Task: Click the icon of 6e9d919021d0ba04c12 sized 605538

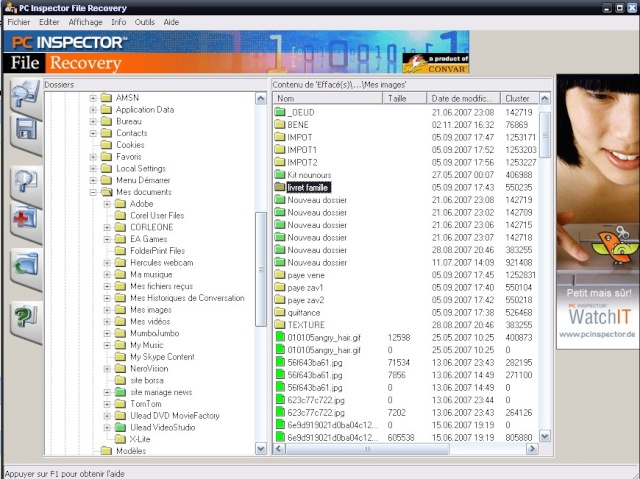Action: (280, 437)
